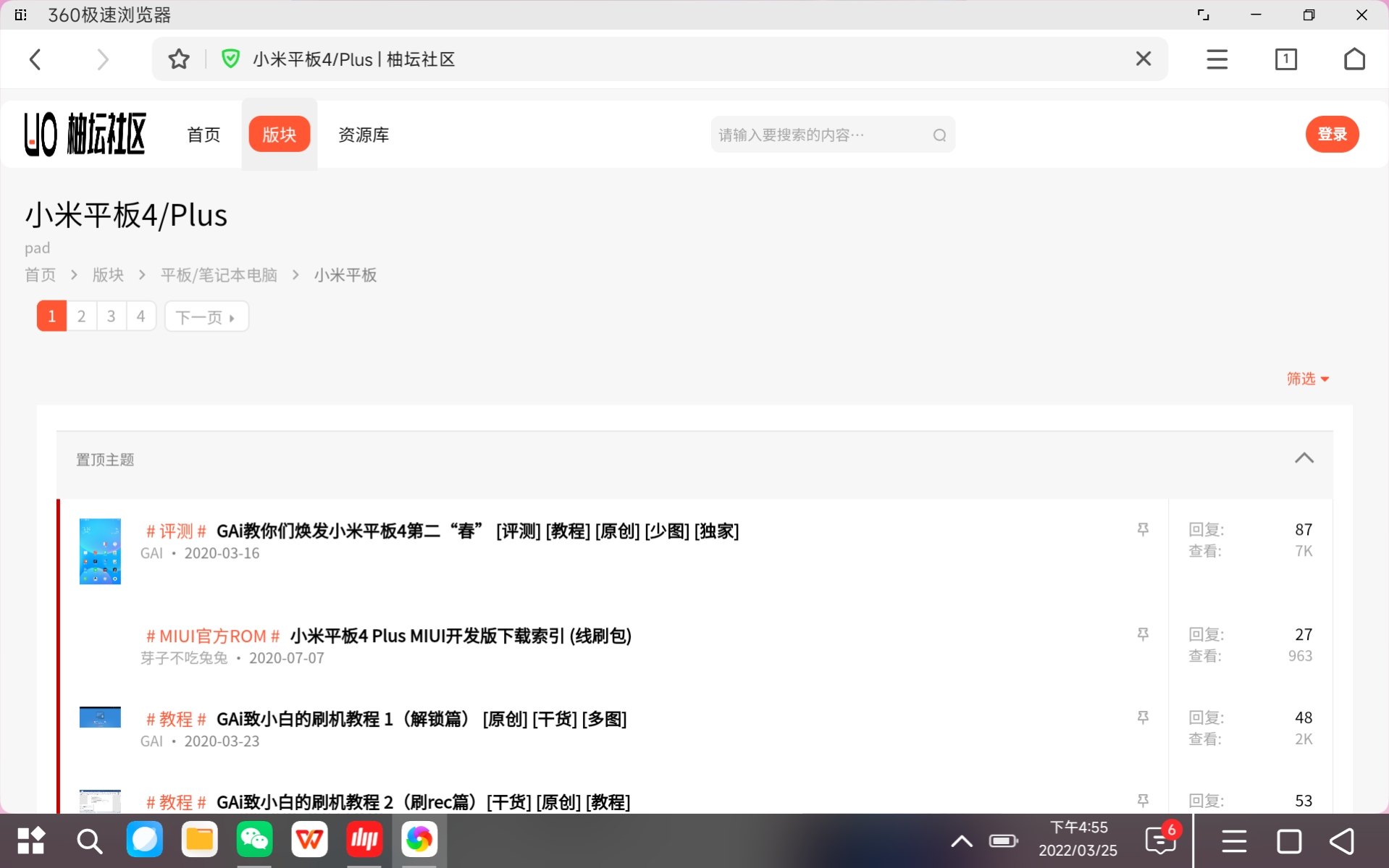The width and height of the screenshot is (1389, 868).
Task: Open the taskbar three-line menu button
Action: [x=1234, y=841]
